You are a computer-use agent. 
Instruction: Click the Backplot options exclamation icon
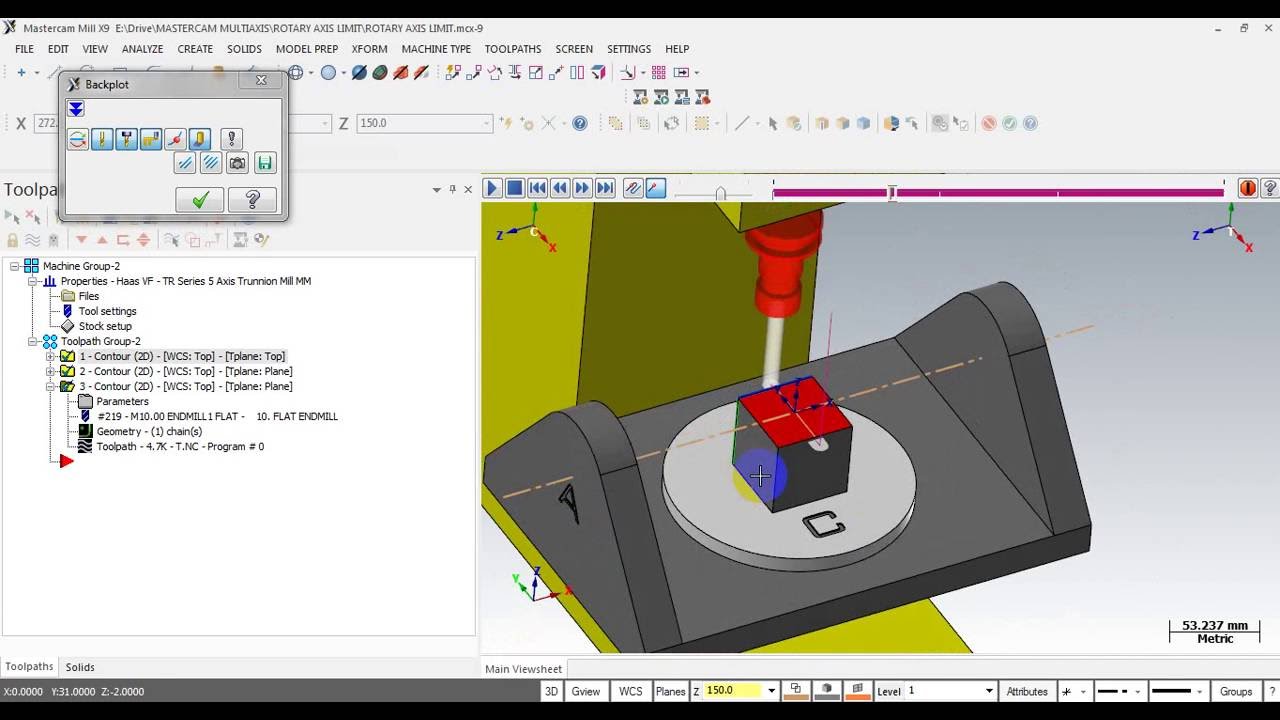coord(232,139)
